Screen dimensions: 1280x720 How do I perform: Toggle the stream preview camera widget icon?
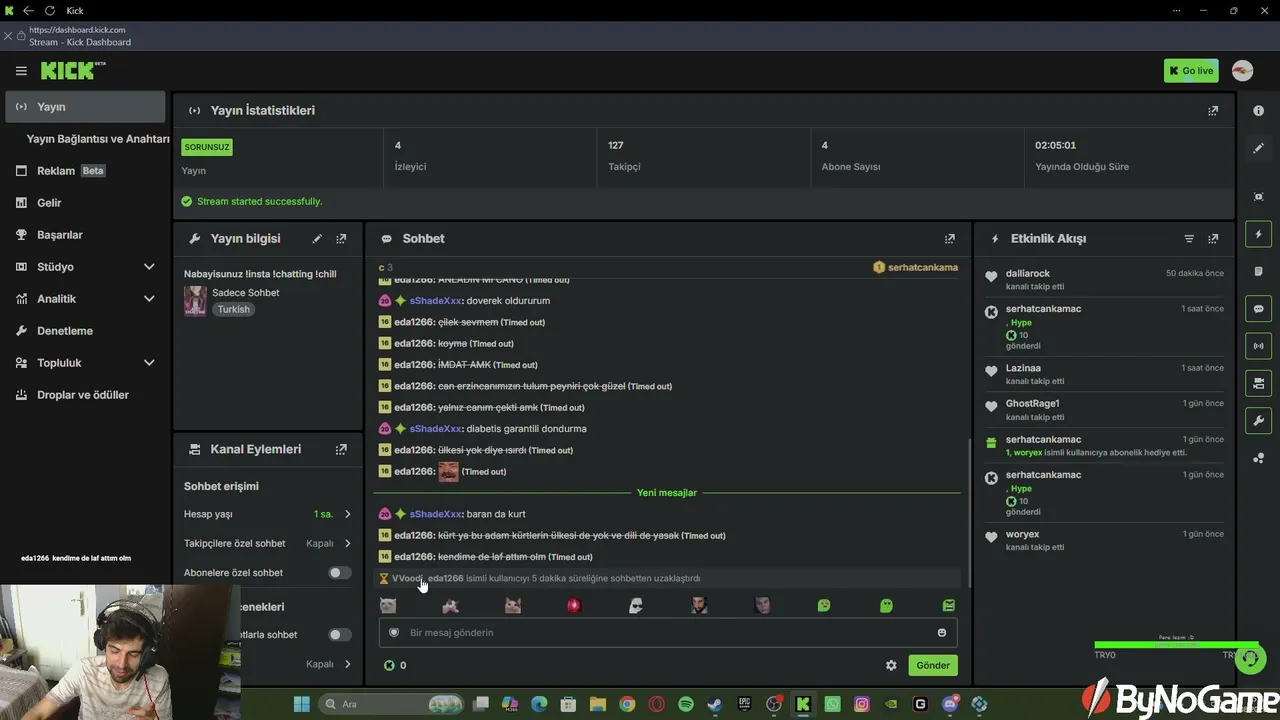(1259, 383)
